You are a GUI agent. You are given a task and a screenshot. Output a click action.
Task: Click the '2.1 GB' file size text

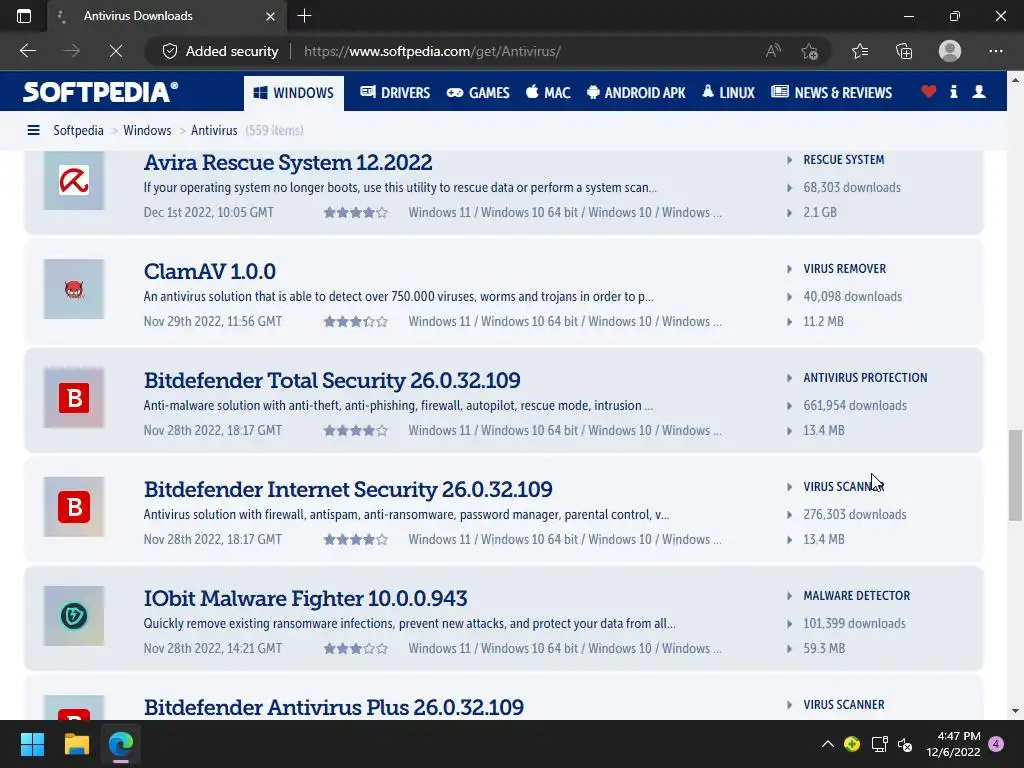[x=820, y=213]
